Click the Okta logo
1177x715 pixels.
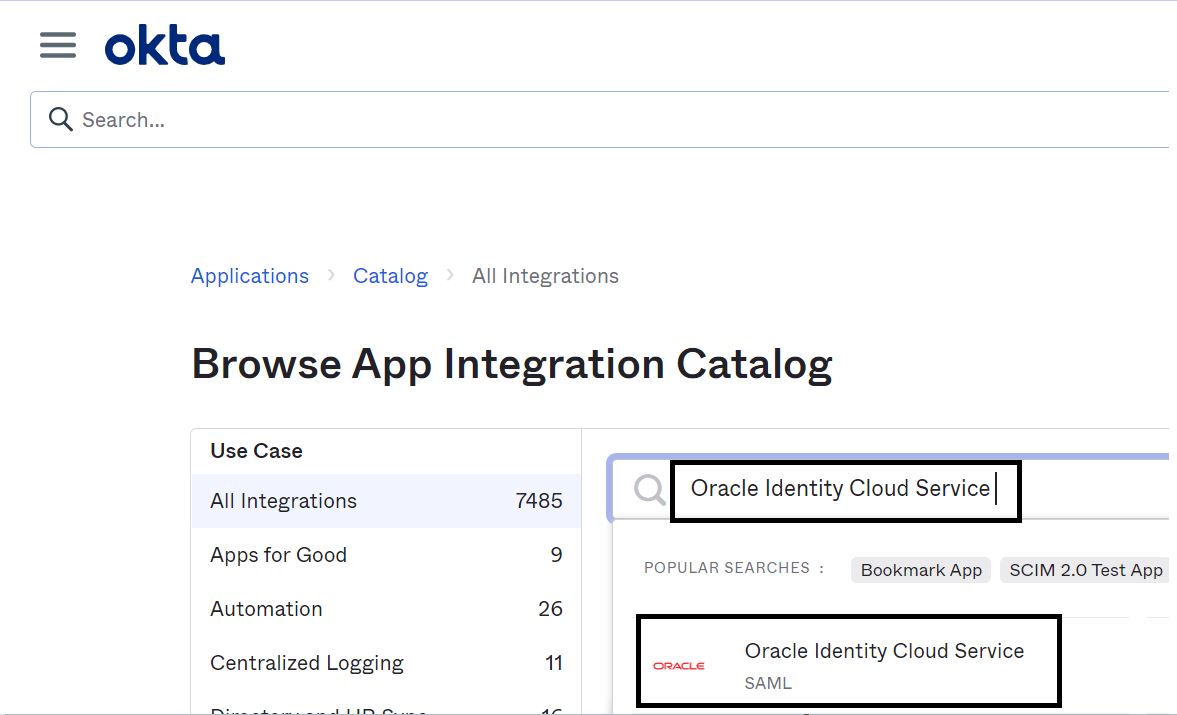tap(165, 47)
